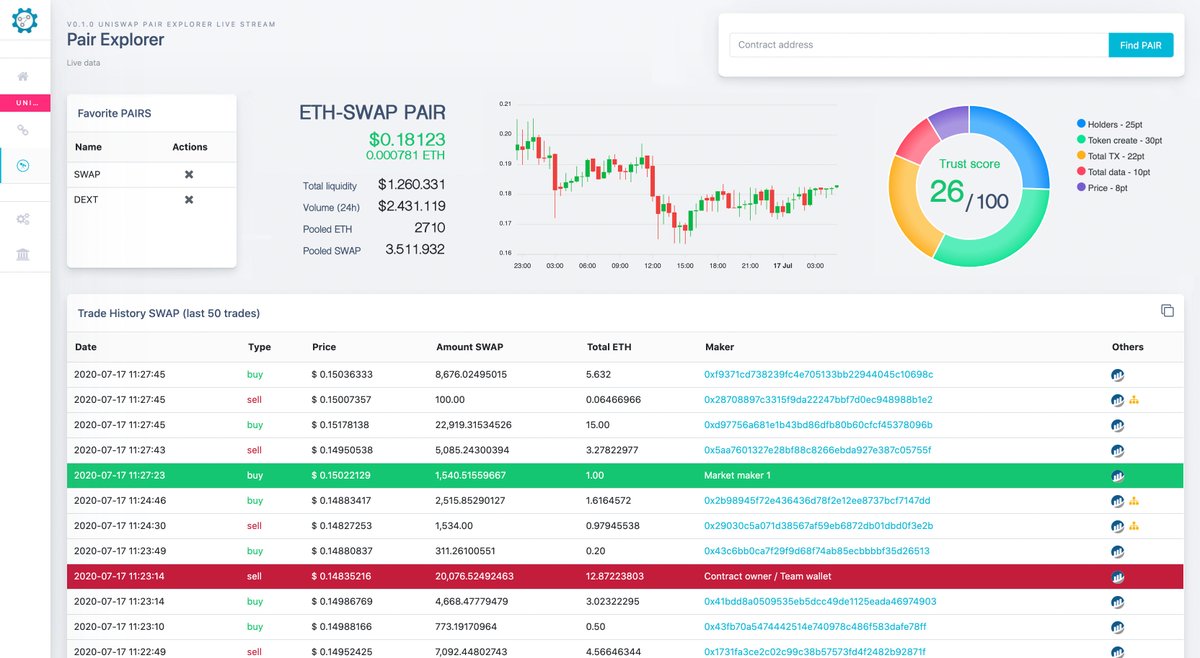
Task: Click yellow group icon on 2,515.85290127 row
Action: (x=1134, y=501)
